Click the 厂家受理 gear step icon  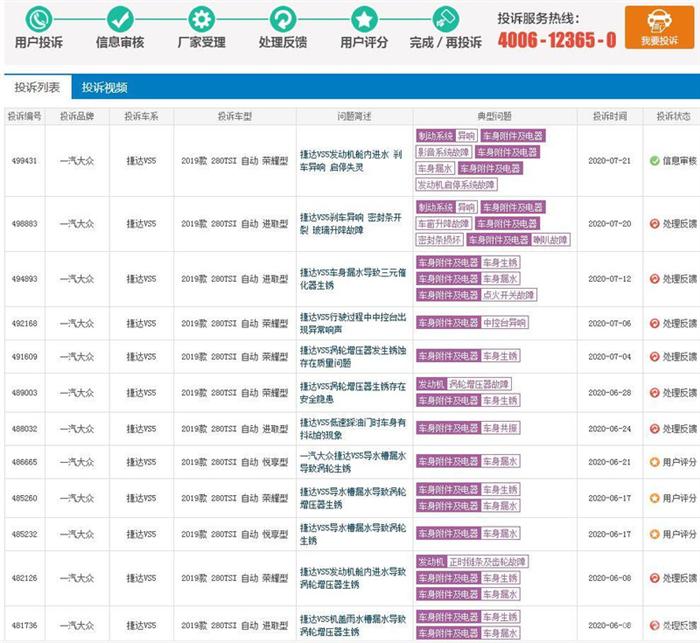point(201,19)
